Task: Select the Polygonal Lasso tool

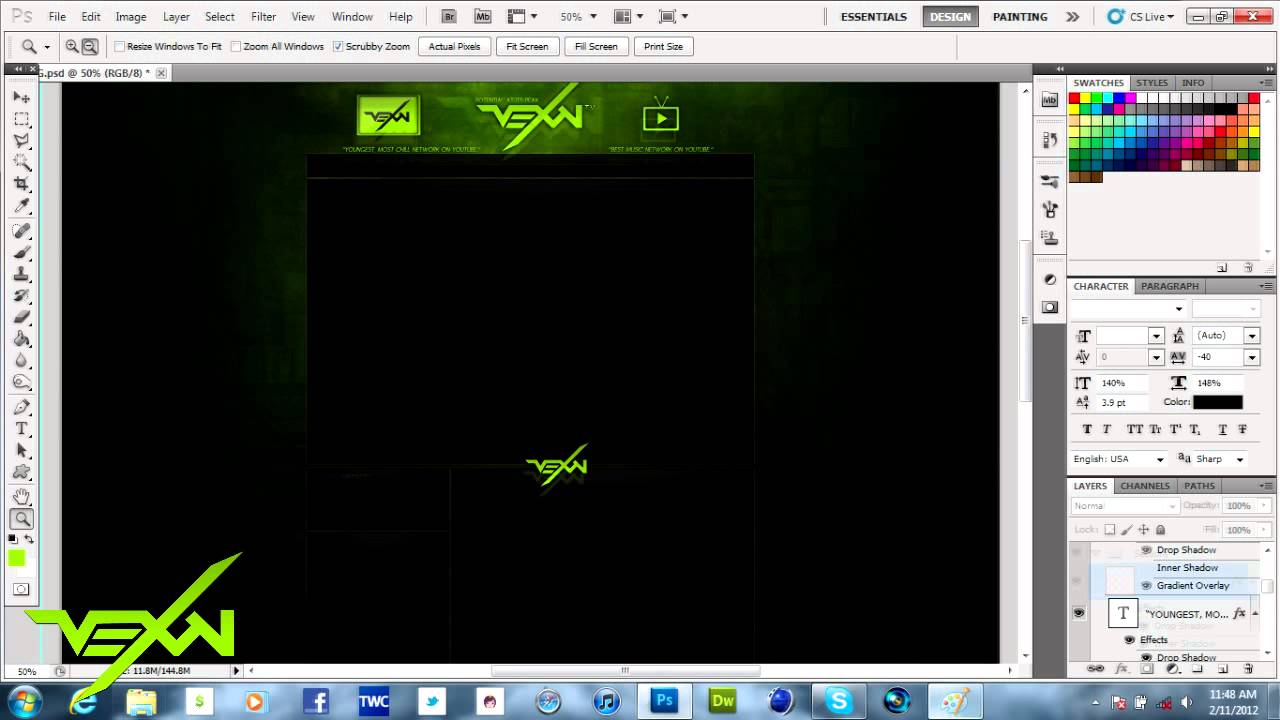Action: (21, 141)
